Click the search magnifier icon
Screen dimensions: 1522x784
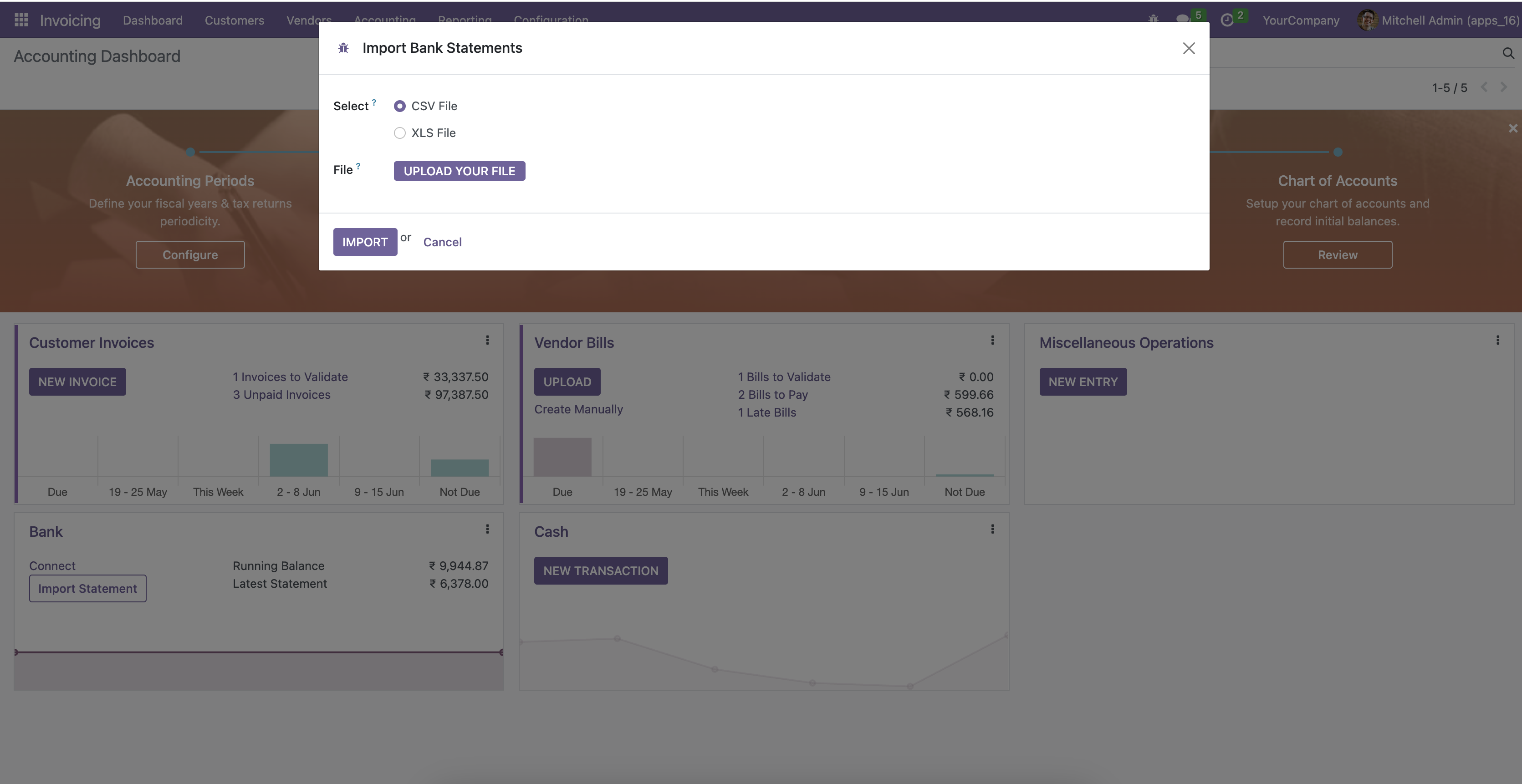[x=1508, y=54]
